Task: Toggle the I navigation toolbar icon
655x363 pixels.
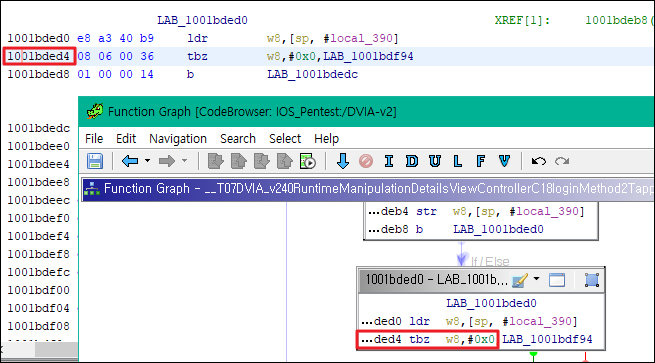Action: [x=389, y=161]
